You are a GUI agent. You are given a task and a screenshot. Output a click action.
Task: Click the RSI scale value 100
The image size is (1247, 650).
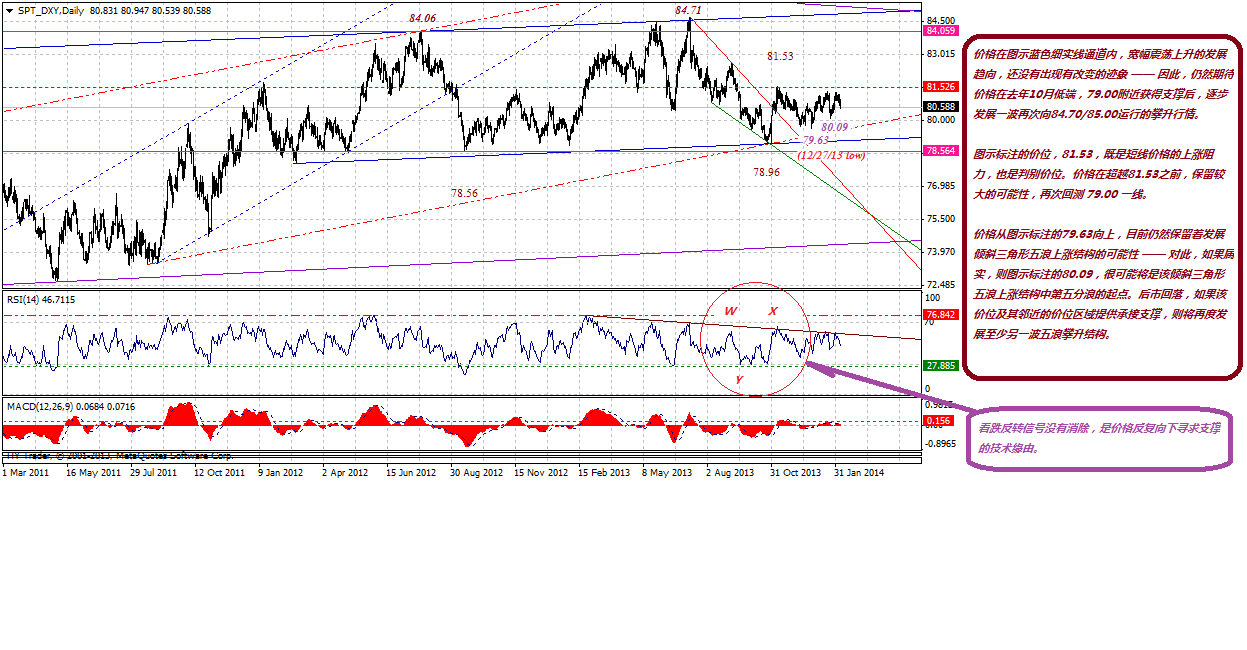pos(934,298)
